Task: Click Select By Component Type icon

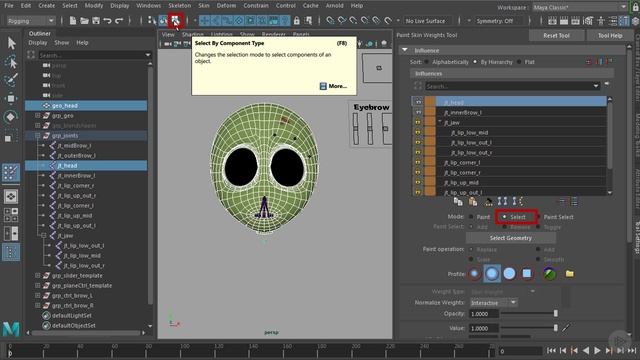Action: (176, 21)
